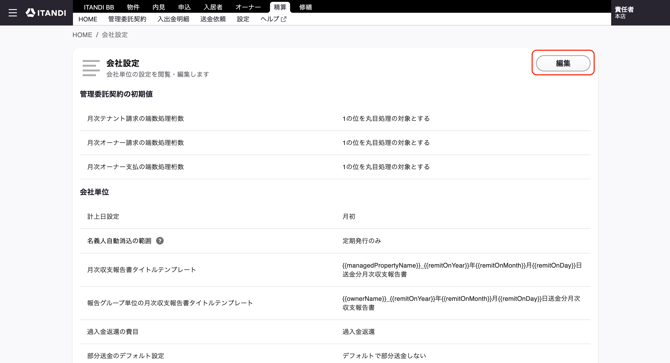Click the 部分送金のデフォルト設定 label
Viewport: 670px width, 363px height.
[x=126, y=356]
